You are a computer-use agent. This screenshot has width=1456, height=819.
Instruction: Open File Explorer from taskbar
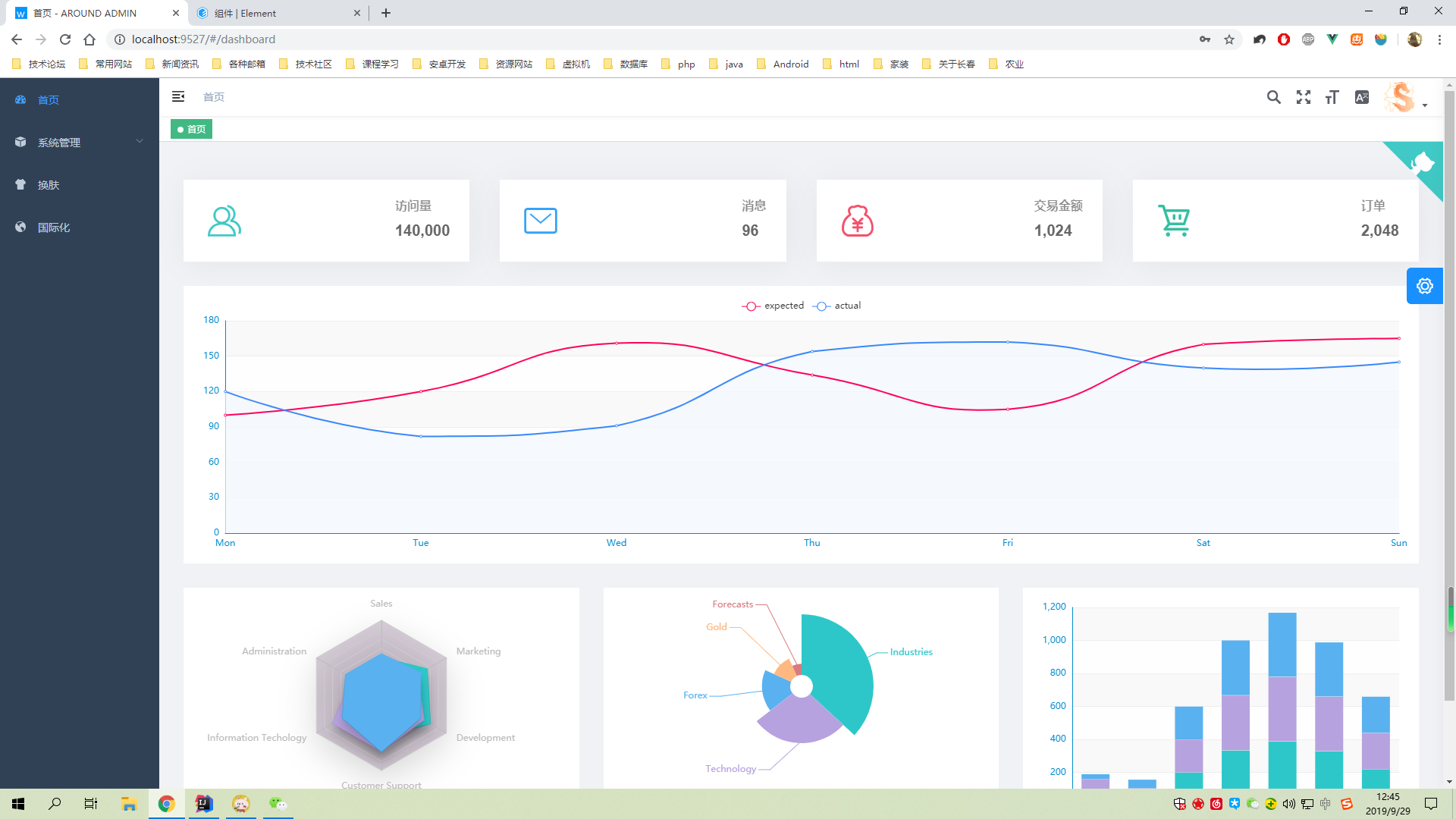[x=129, y=804]
